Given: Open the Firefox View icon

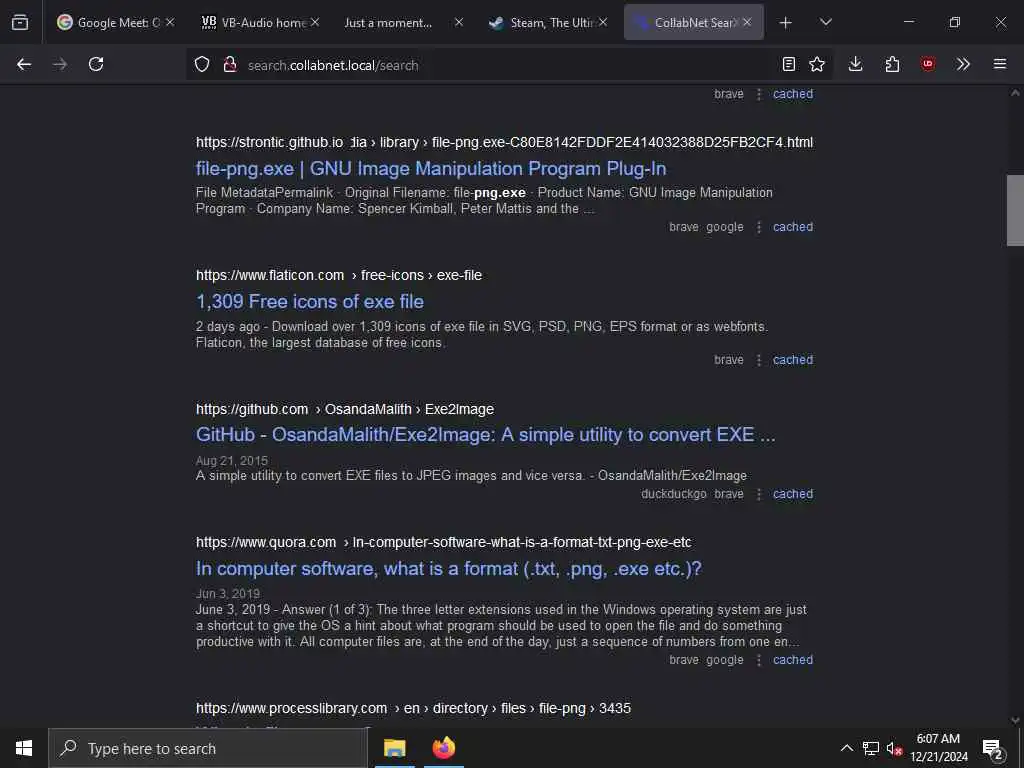Looking at the screenshot, I should point(20,22).
